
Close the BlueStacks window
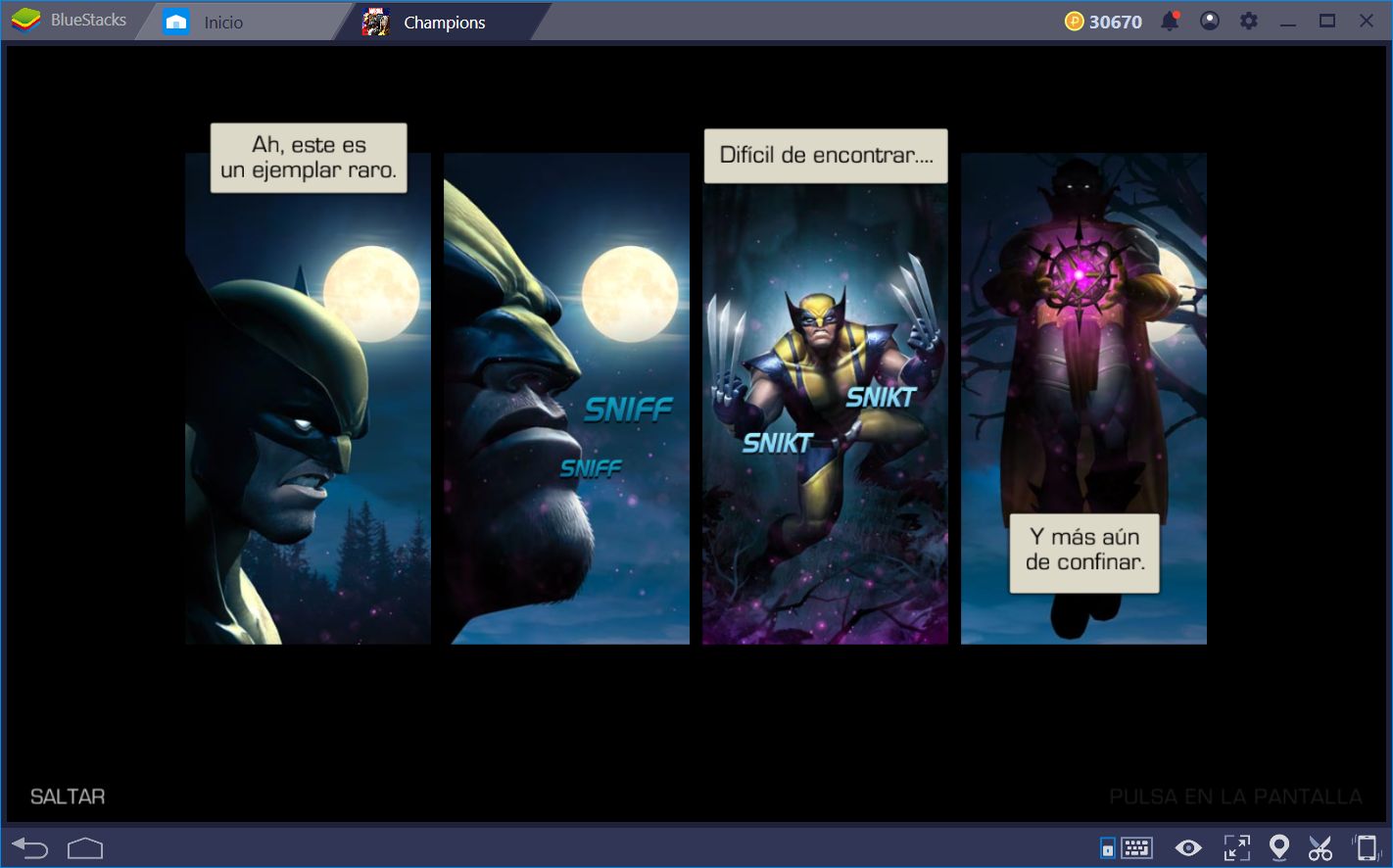tap(1367, 21)
